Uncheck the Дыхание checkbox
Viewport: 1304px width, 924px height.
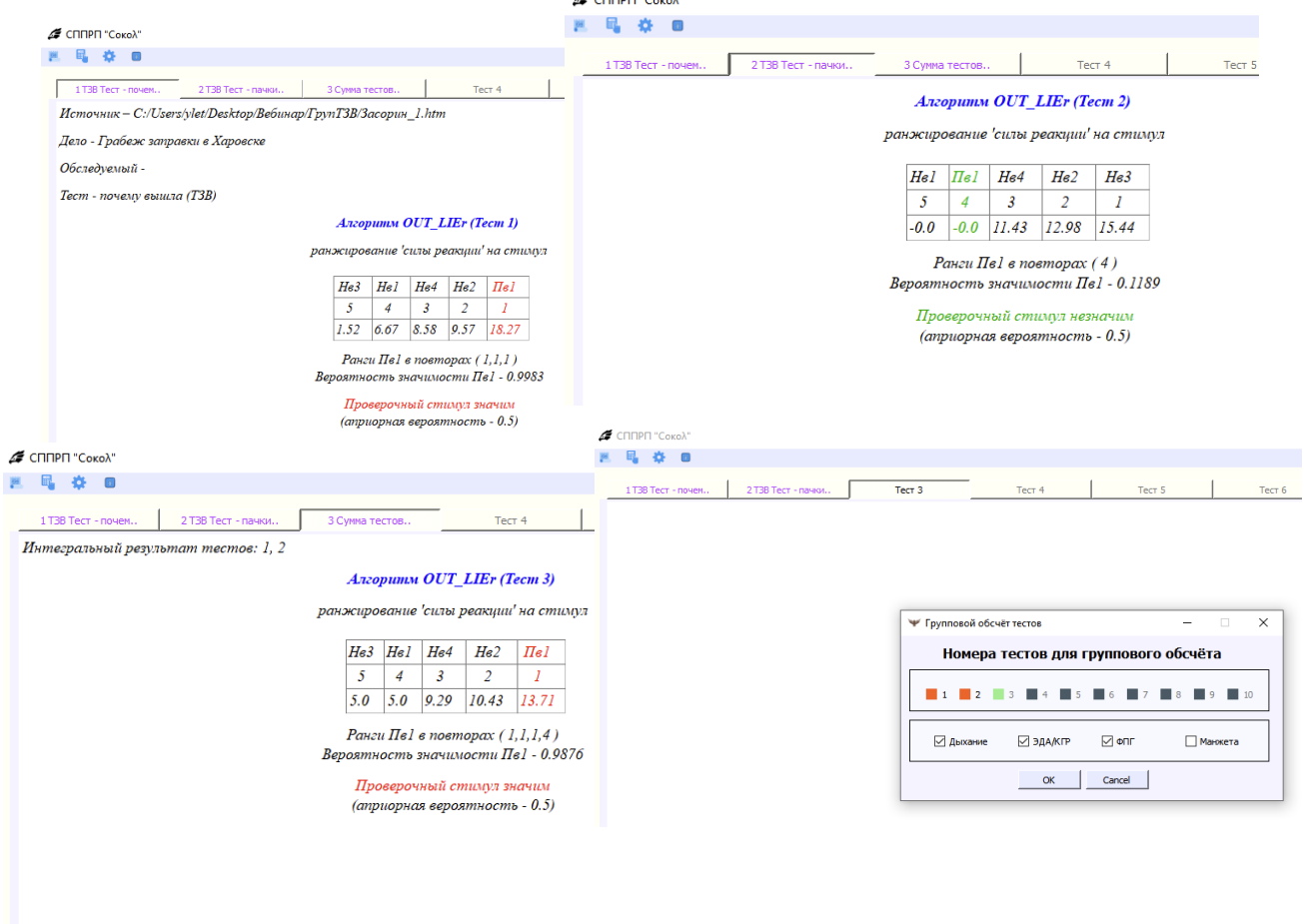pos(939,741)
